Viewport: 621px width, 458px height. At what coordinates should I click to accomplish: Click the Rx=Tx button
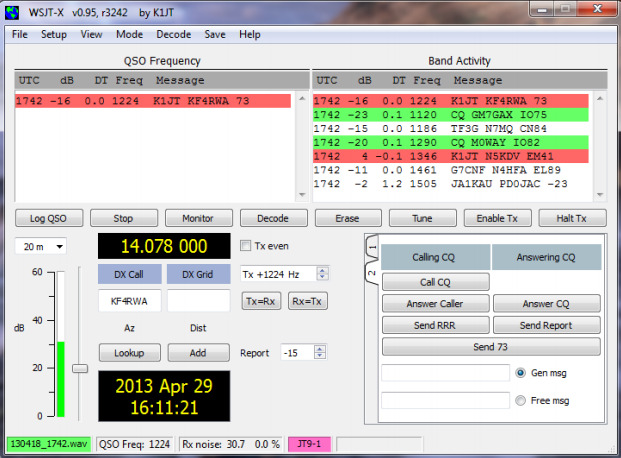point(307,302)
